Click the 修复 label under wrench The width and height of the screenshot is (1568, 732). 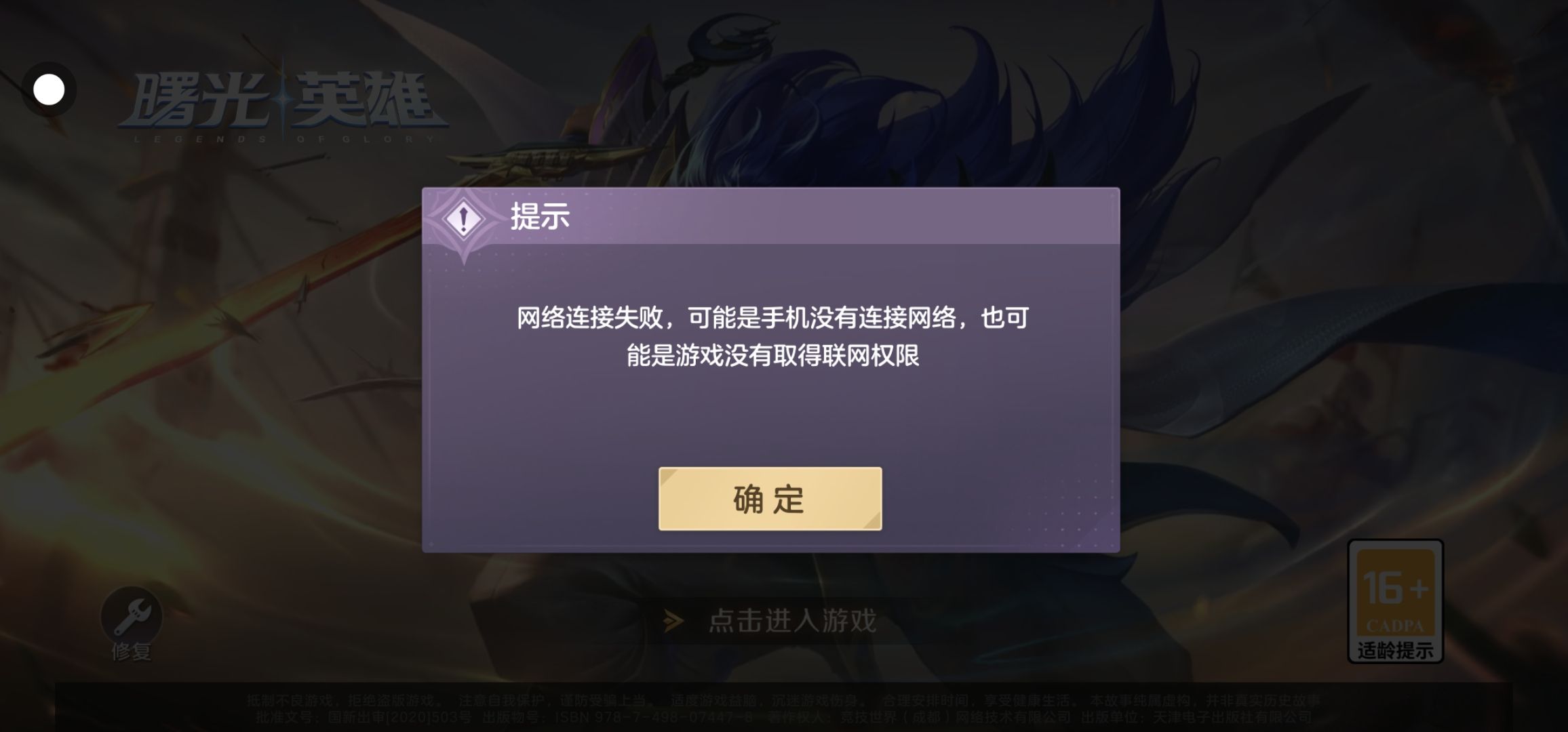(x=132, y=652)
